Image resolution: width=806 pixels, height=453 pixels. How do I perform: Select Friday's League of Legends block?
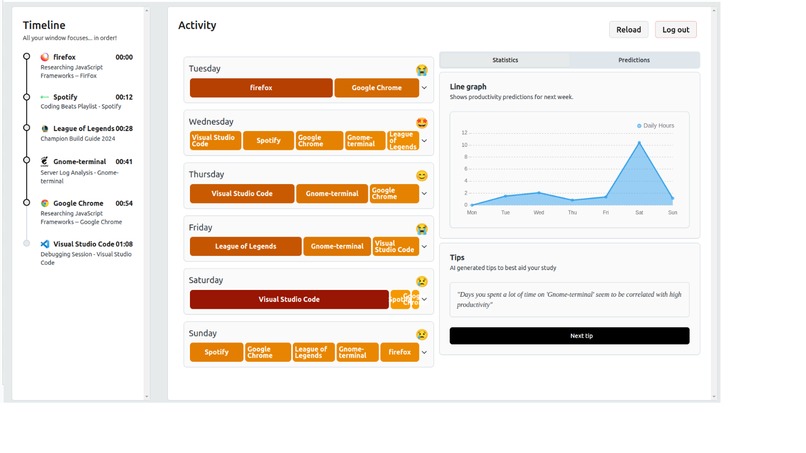tap(246, 247)
